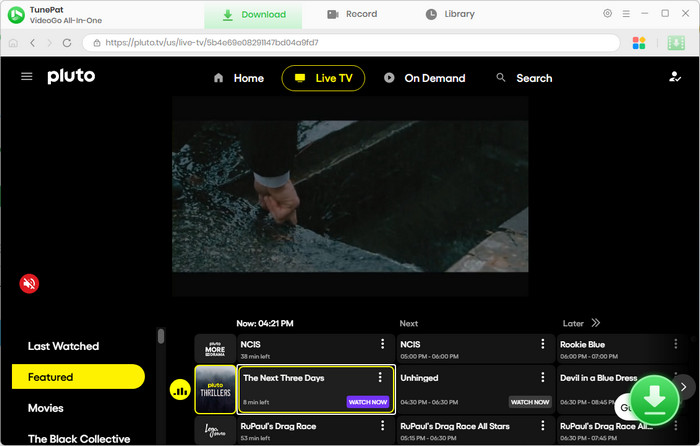Open the Pluto user account icon
The width and height of the screenshot is (700, 446).
(675, 77)
